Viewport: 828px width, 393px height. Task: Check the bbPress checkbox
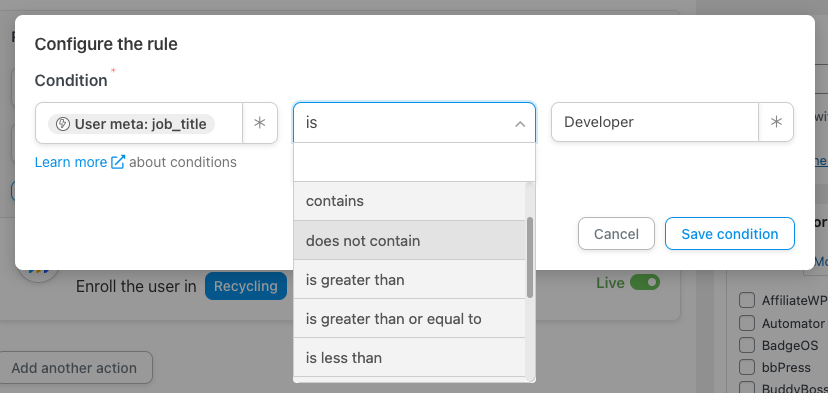pos(747,367)
